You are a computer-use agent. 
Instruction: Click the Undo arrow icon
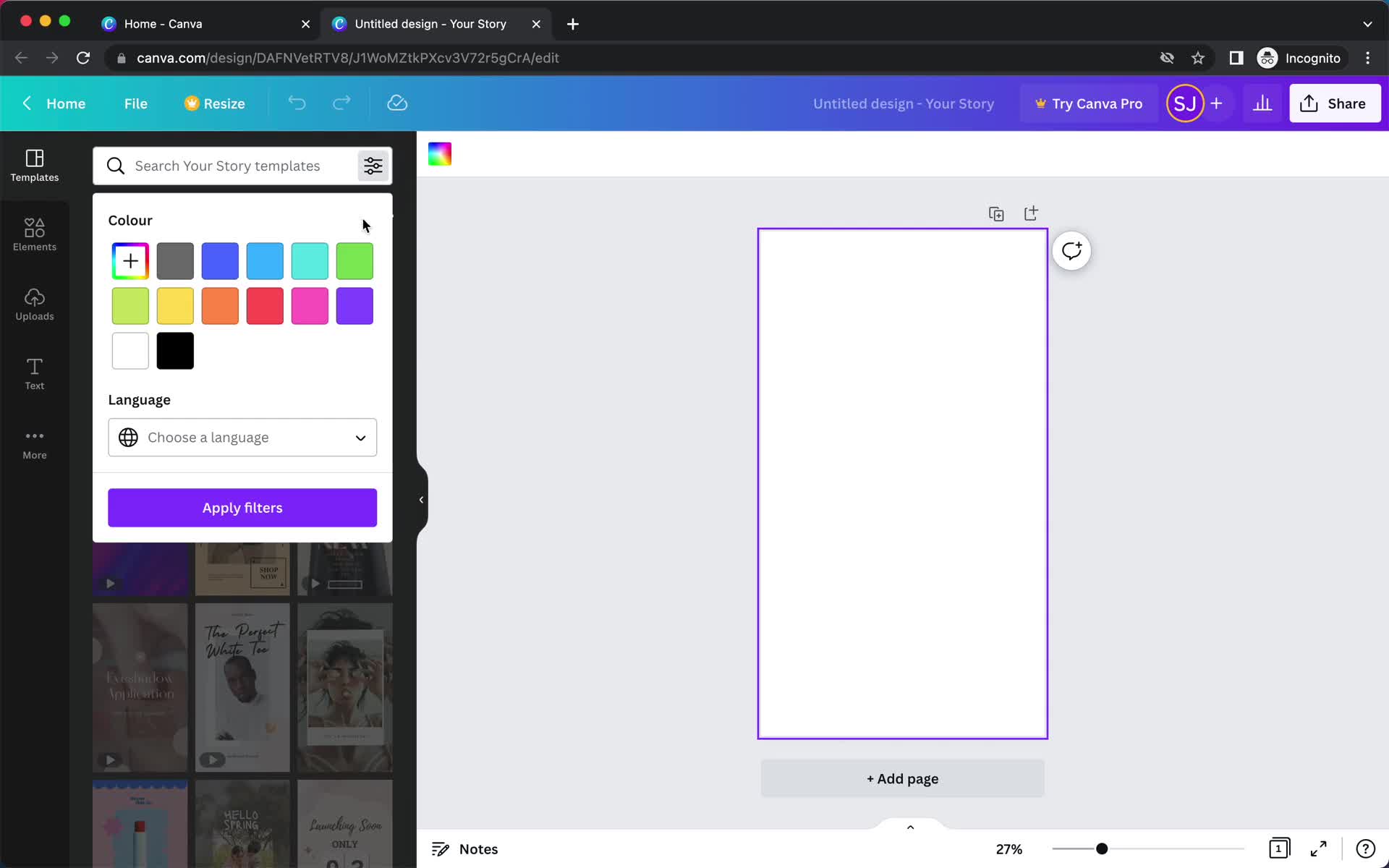tap(297, 103)
